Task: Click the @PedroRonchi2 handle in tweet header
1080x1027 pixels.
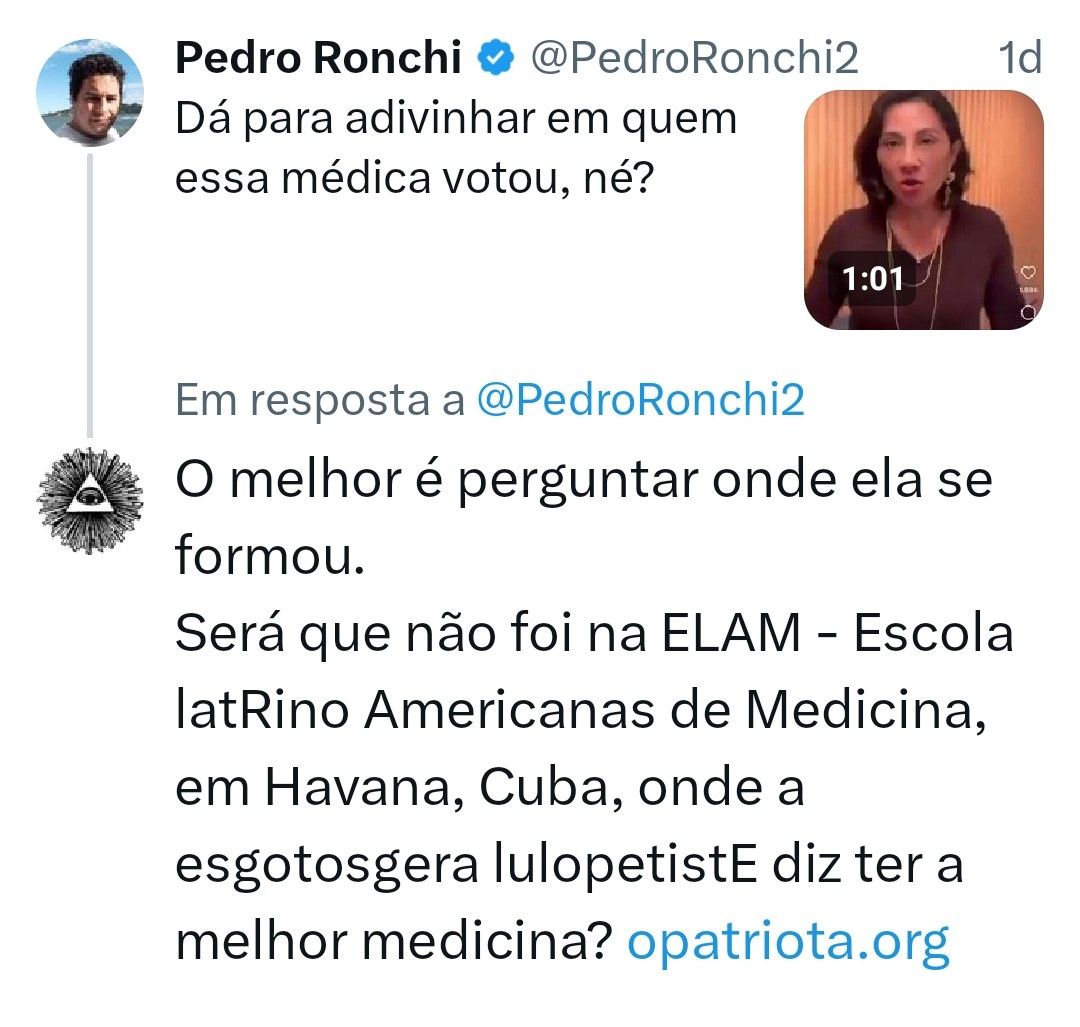Action: [x=693, y=59]
